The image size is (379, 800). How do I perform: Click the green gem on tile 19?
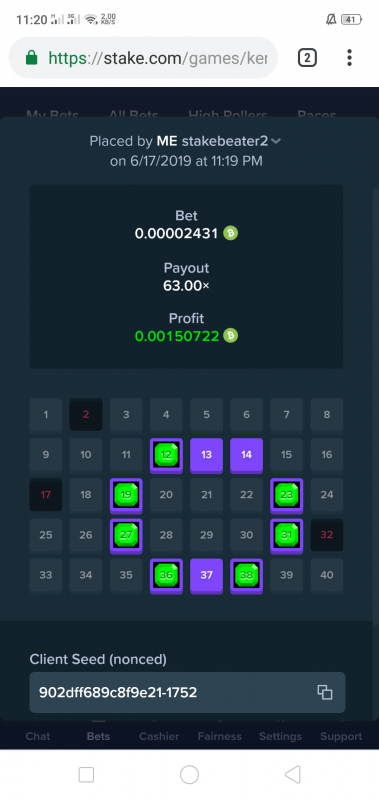(126, 494)
